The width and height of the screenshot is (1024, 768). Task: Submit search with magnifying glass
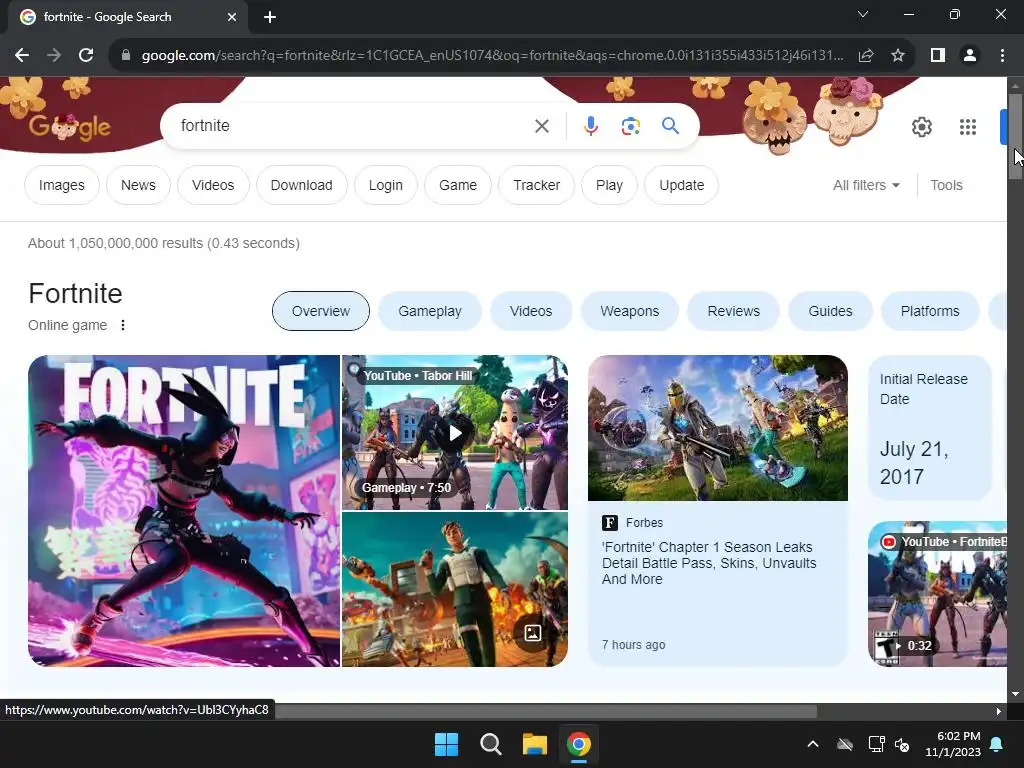(670, 126)
